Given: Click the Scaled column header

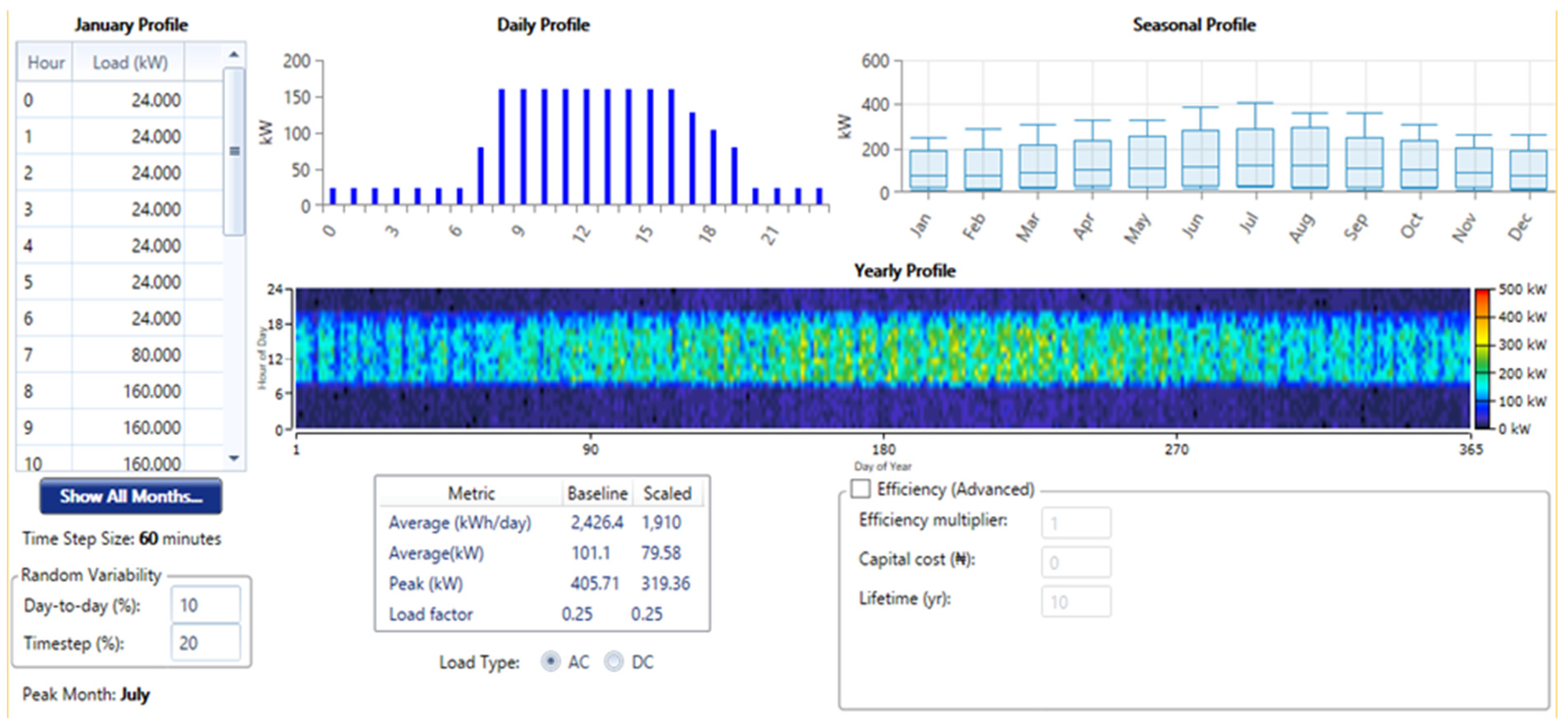Looking at the screenshot, I should point(667,493).
